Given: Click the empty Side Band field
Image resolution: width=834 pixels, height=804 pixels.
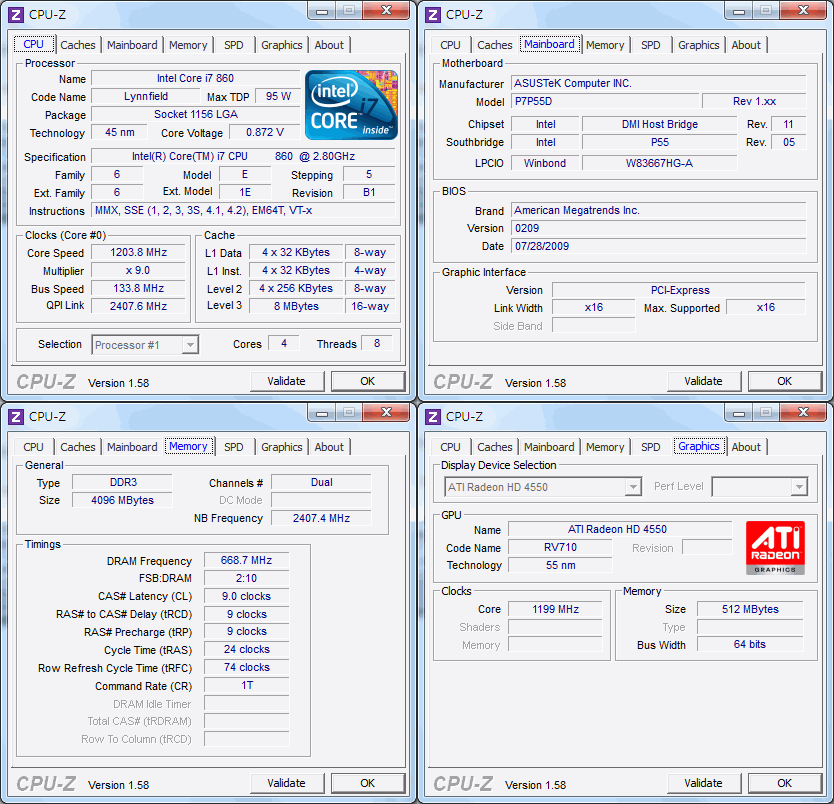Looking at the screenshot, I should [x=594, y=326].
